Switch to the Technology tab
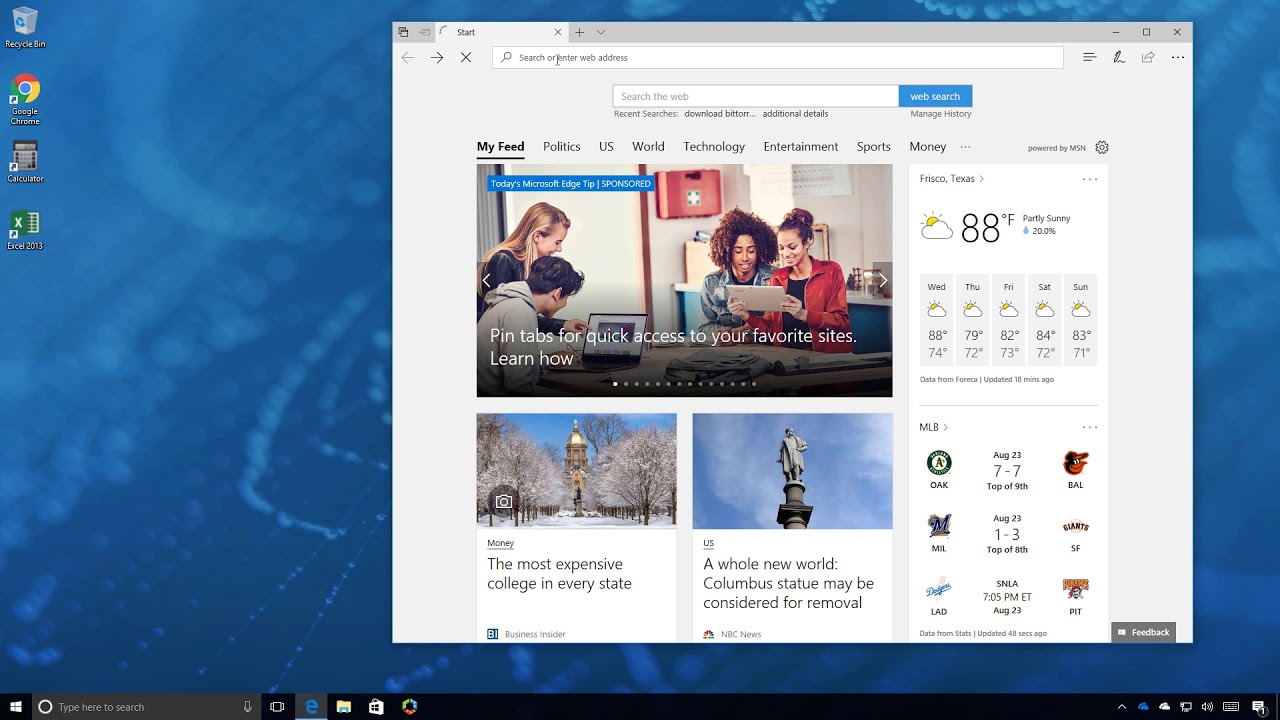This screenshot has width=1280, height=720. 713,147
